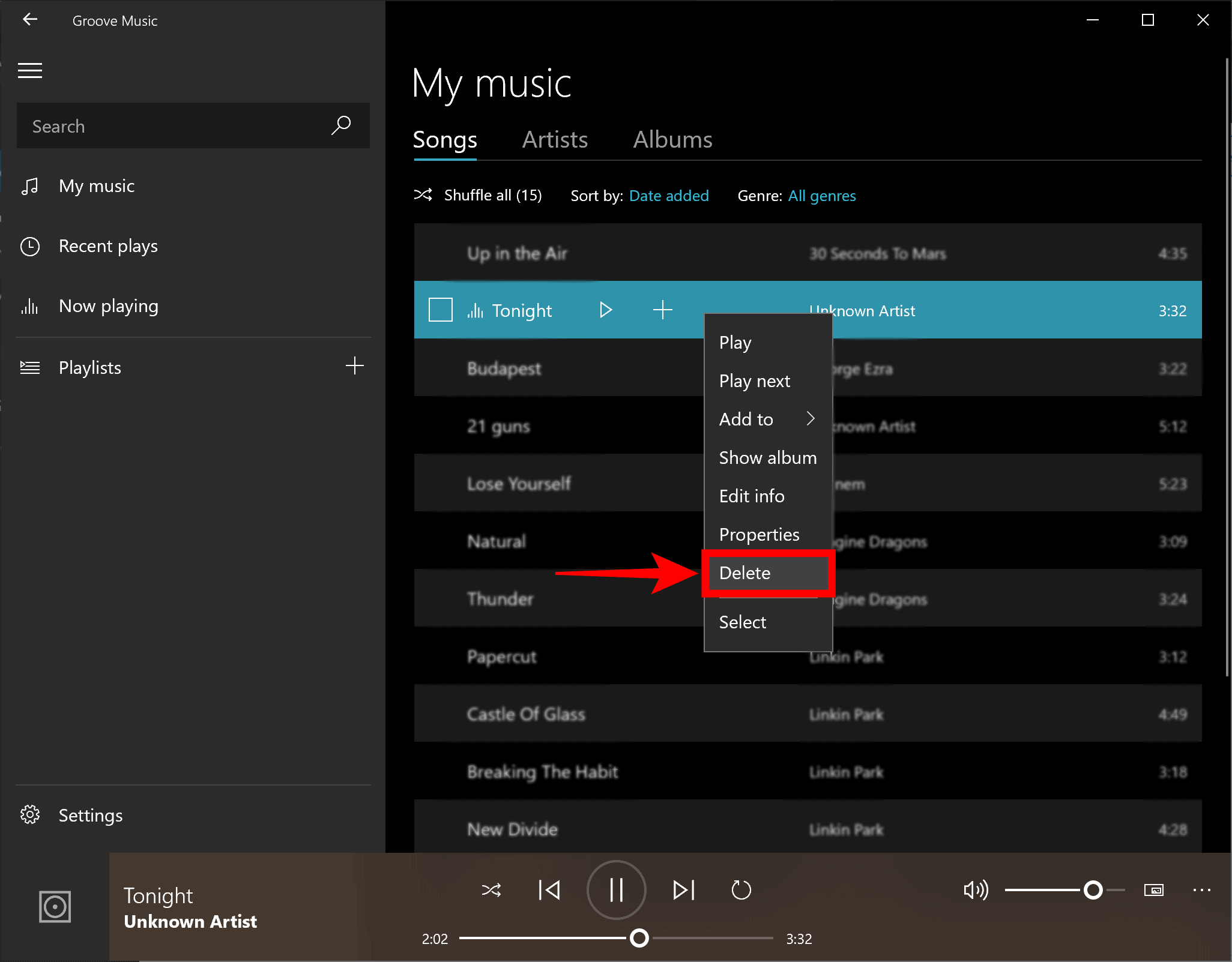Pause the currently playing song
The width and height of the screenshot is (1232, 962).
(x=616, y=890)
